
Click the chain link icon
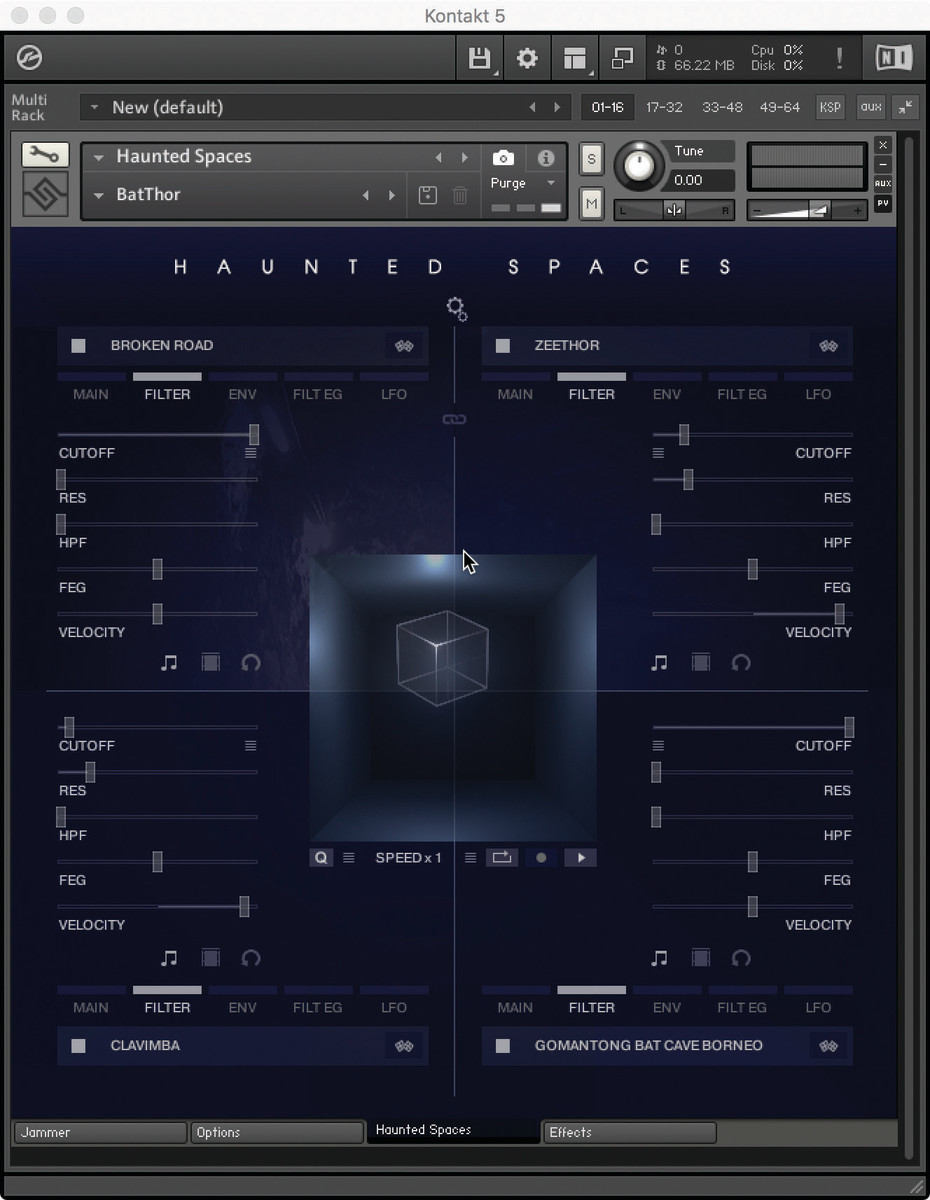pyautogui.click(x=455, y=419)
